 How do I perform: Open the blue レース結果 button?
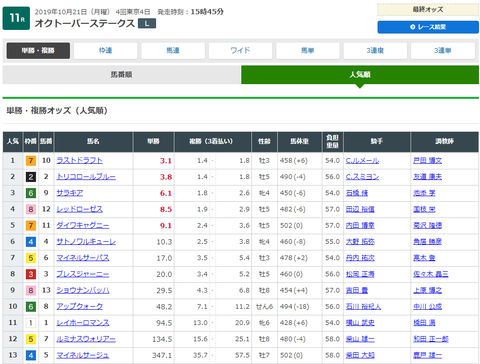tap(428, 27)
